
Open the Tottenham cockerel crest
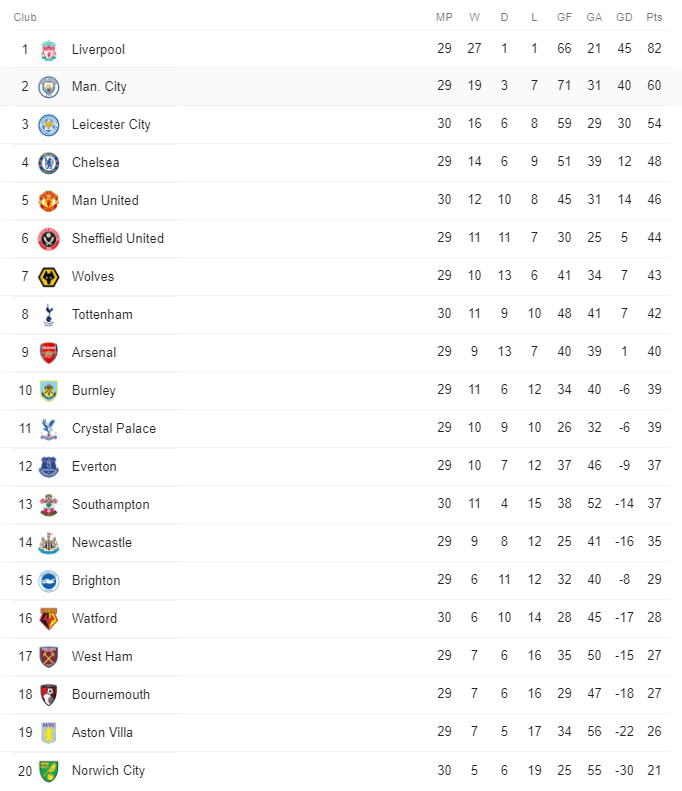click(48, 315)
